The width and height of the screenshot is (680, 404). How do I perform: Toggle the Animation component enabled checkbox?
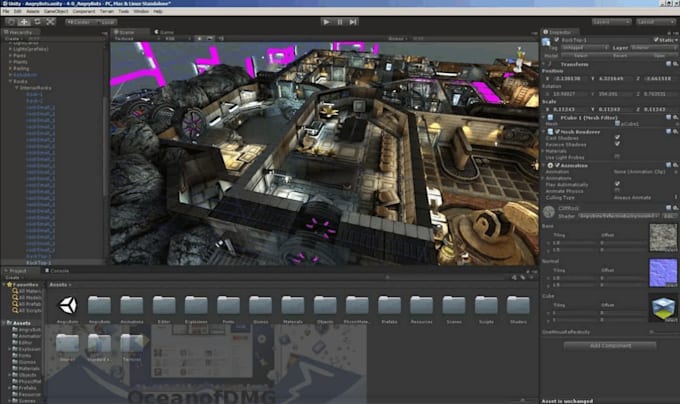[x=557, y=166]
